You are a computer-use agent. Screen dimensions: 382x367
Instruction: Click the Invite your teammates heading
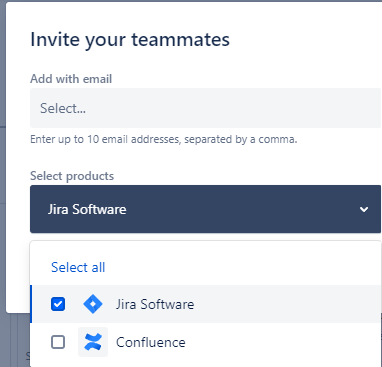[x=130, y=40]
